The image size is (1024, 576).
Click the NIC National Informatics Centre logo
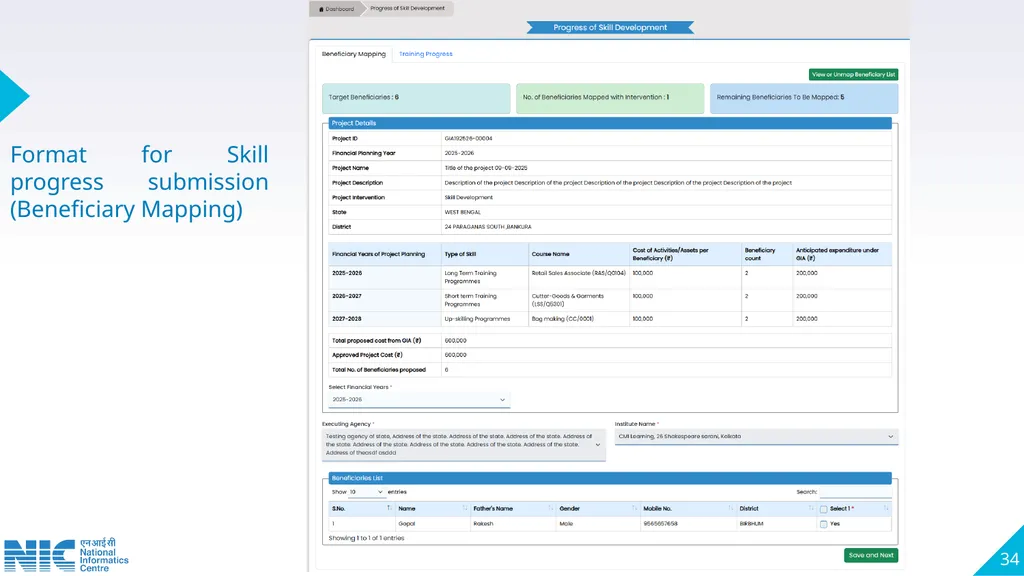pos(66,555)
